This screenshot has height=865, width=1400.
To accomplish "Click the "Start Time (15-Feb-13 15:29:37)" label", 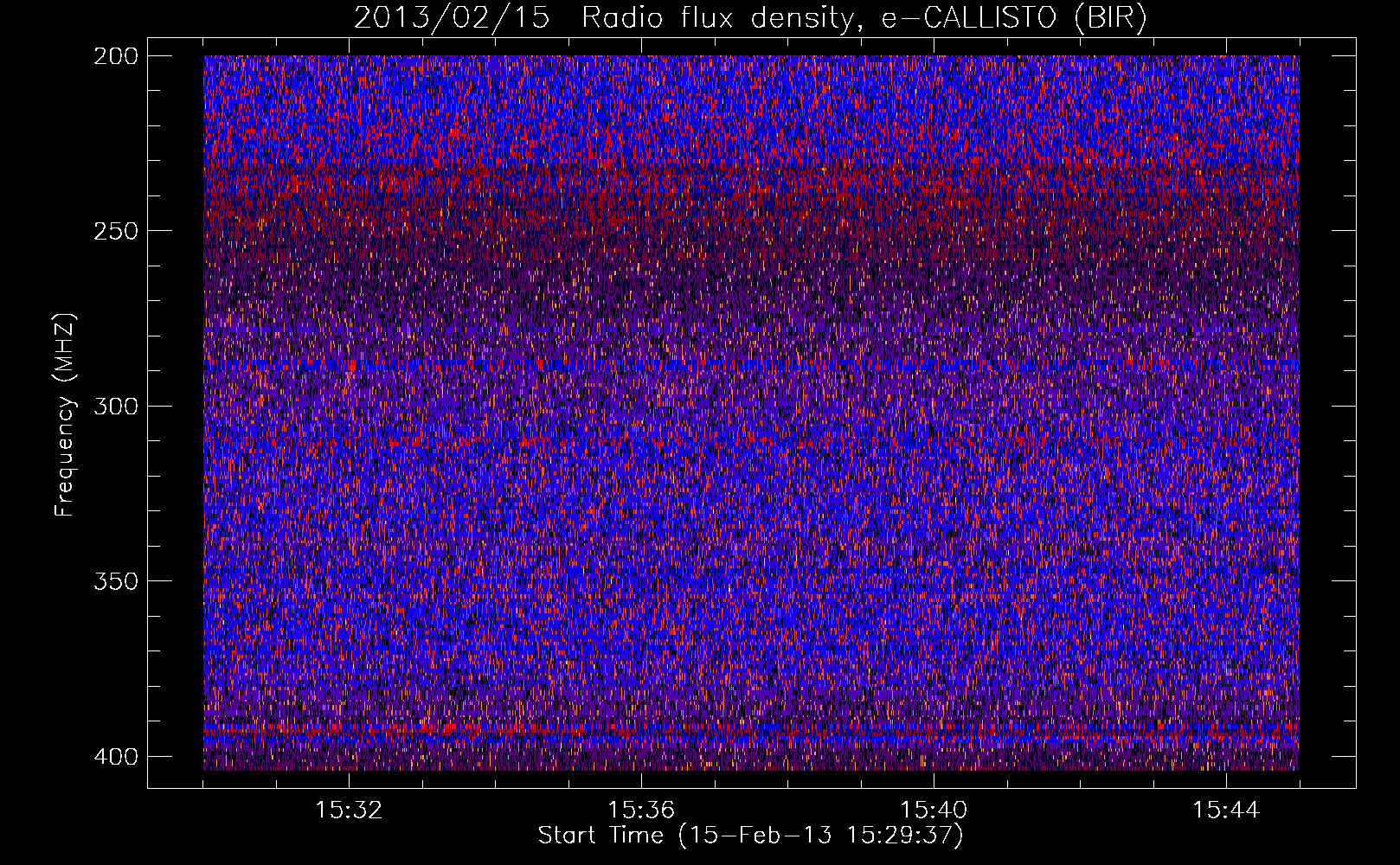I will [x=750, y=836].
